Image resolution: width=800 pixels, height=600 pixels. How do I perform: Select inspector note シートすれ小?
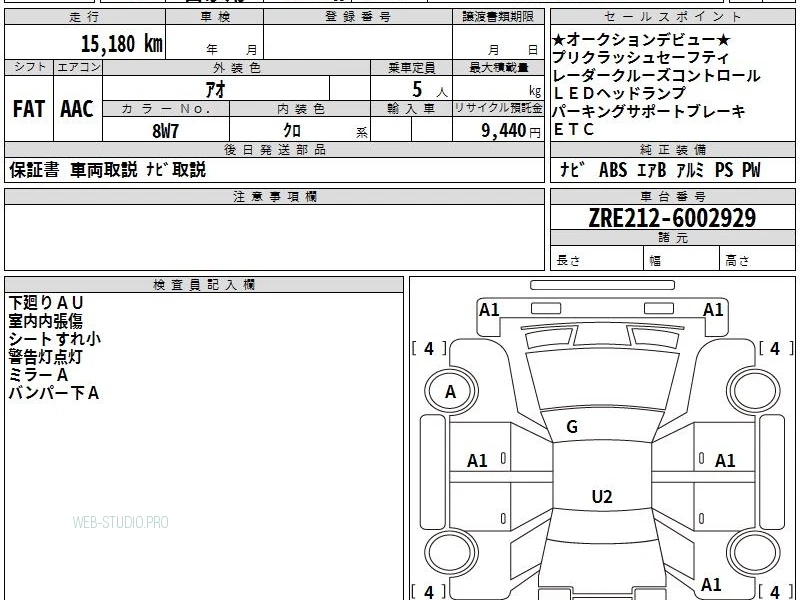pos(55,339)
